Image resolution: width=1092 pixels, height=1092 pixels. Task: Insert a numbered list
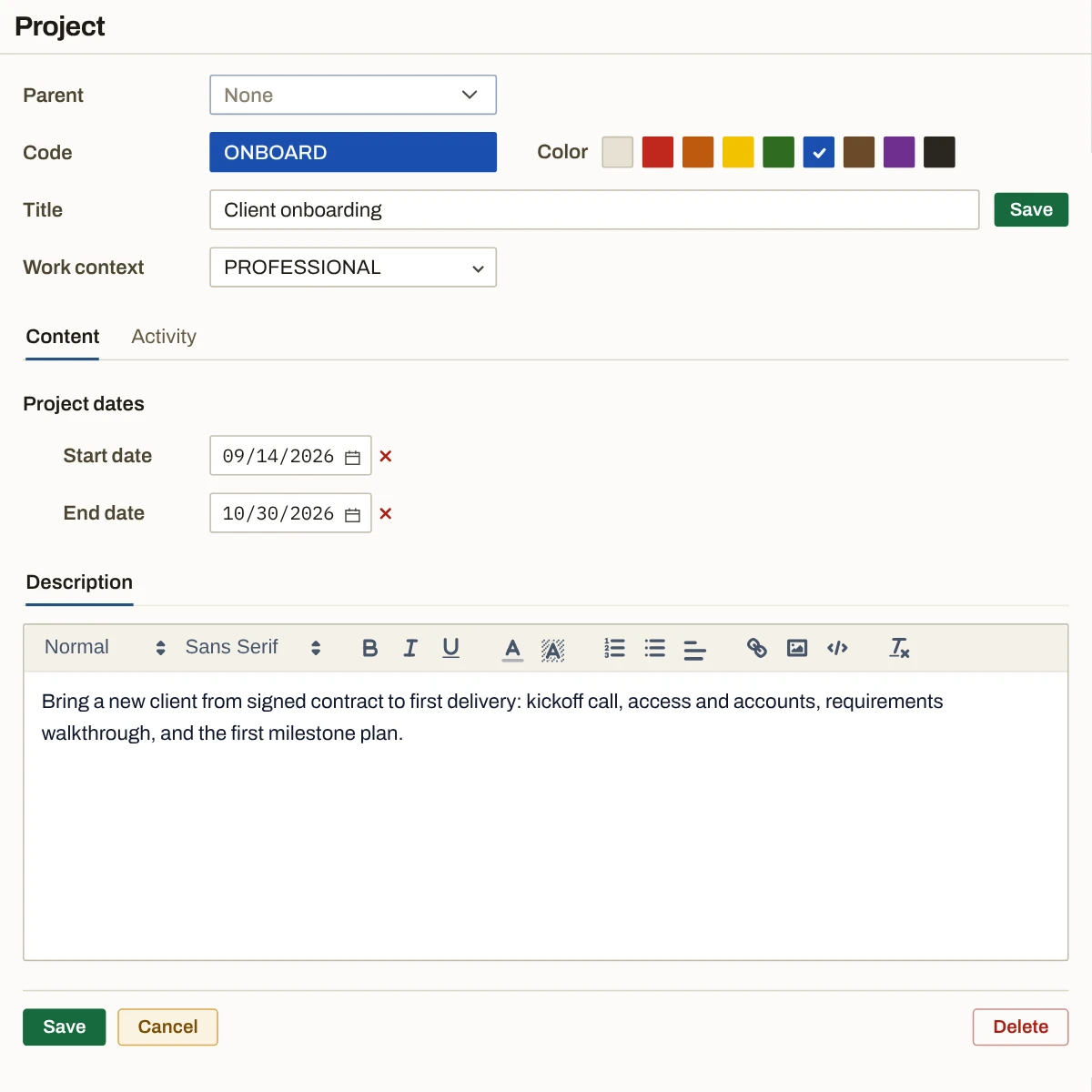click(x=614, y=648)
